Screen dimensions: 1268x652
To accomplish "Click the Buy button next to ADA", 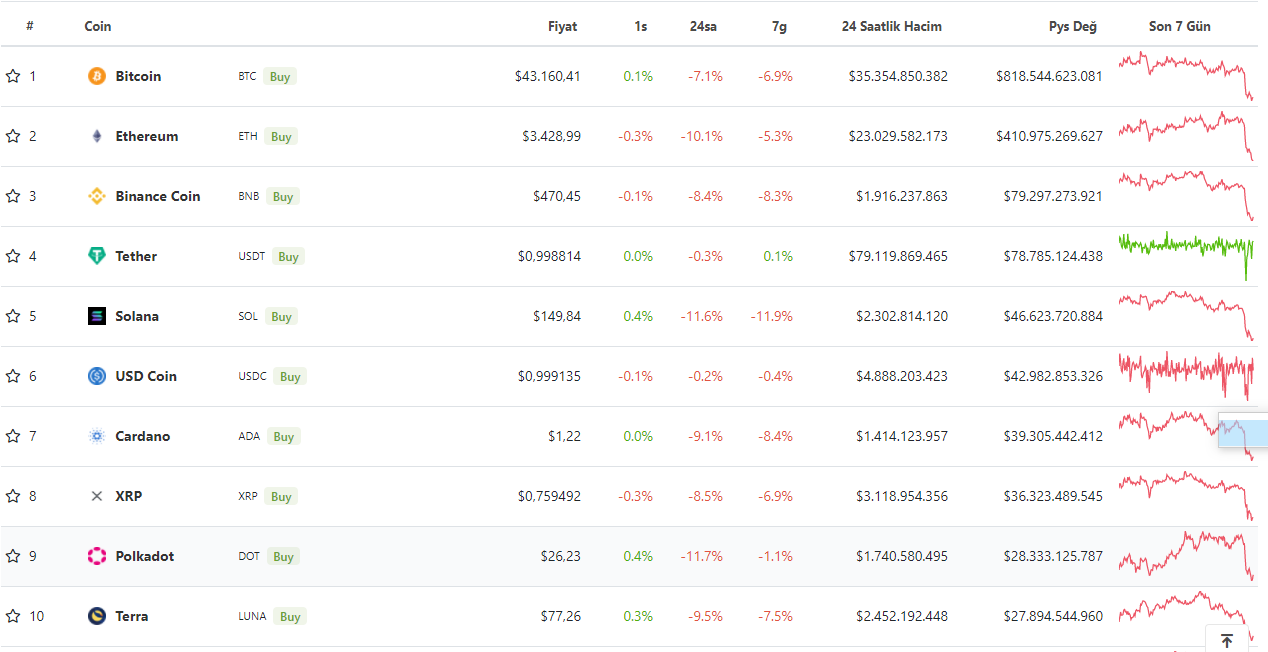I will pyautogui.click(x=284, y=436).
